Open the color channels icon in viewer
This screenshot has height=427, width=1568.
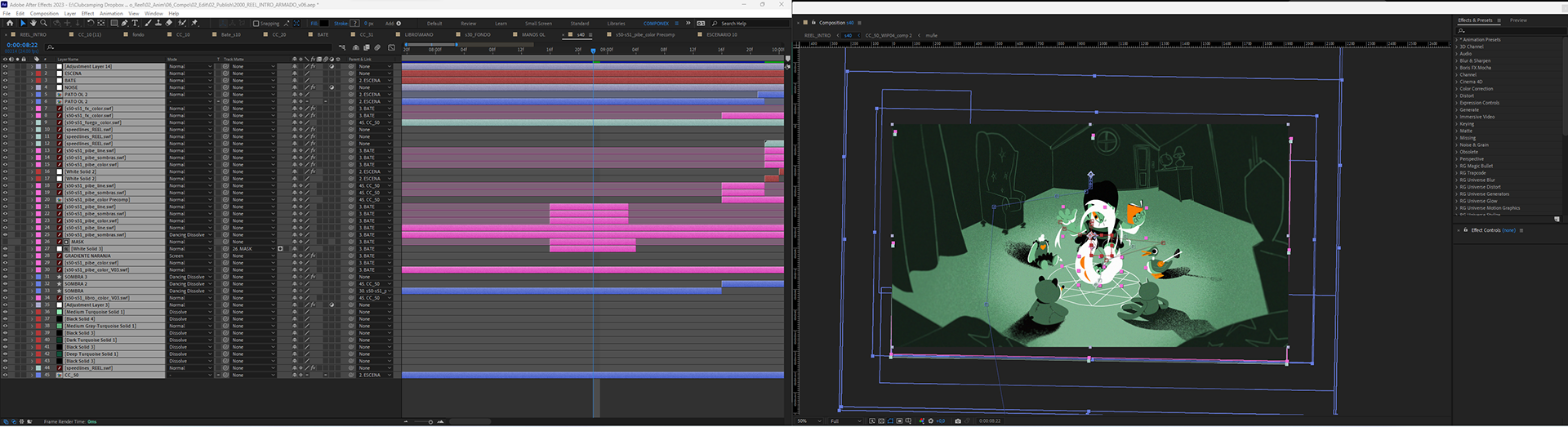tap(922, 421)
